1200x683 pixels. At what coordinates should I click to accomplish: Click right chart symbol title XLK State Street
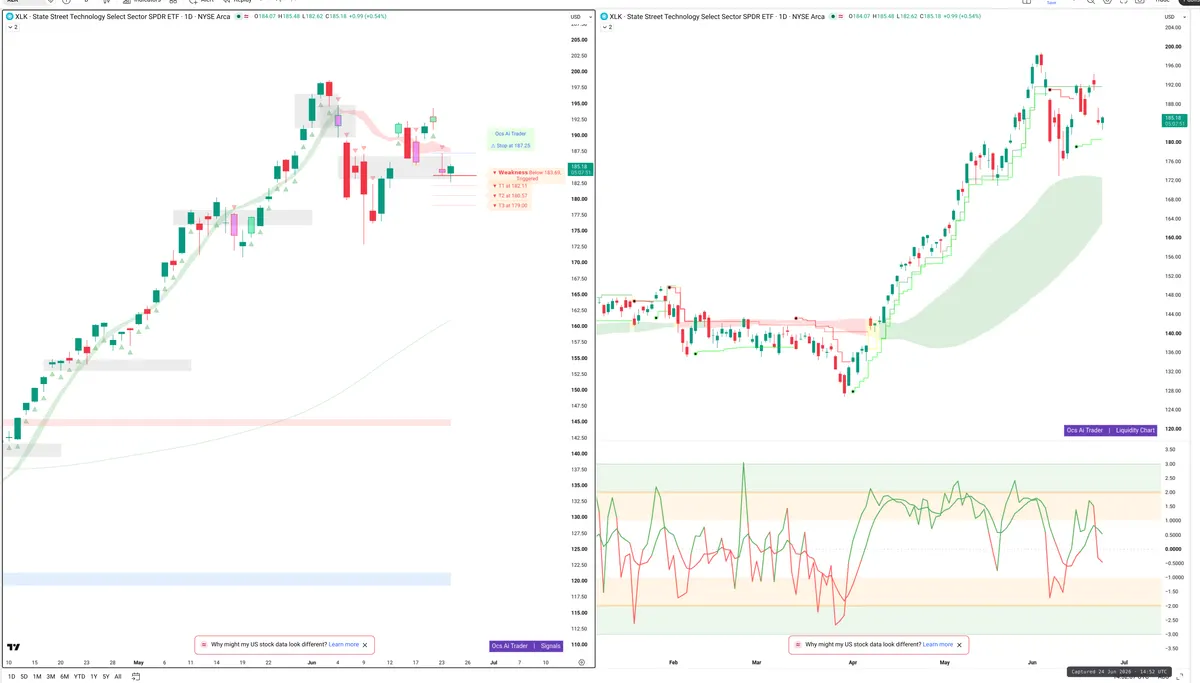(x=716, y=17)
